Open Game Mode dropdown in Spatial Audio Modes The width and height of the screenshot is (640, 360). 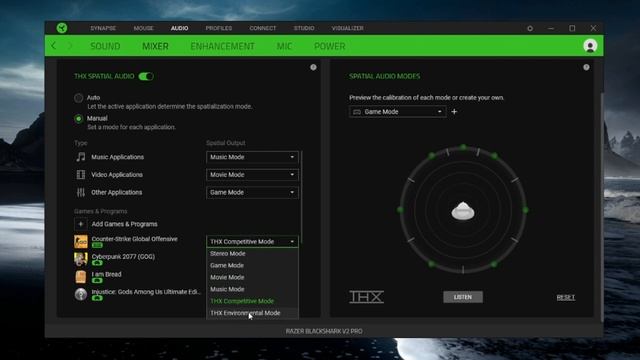click(x=397, y=111)
